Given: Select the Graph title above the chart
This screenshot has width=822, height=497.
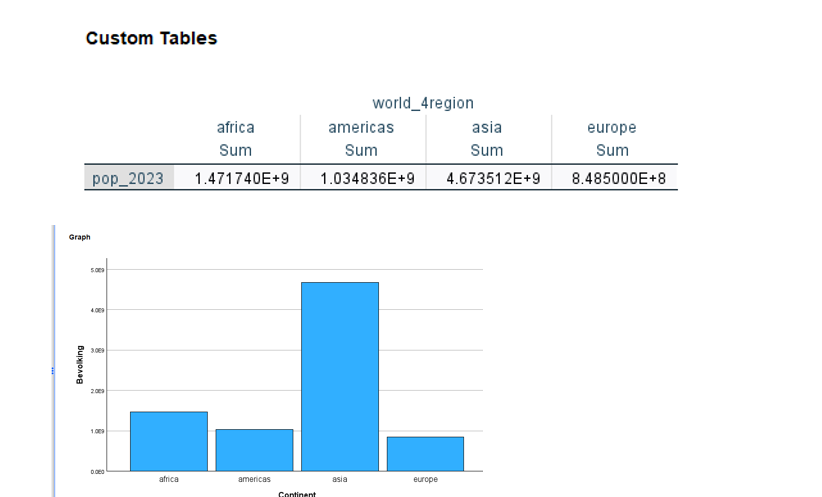Looking at the screenshot, I should pyautogui.click(x=79, y=237).
